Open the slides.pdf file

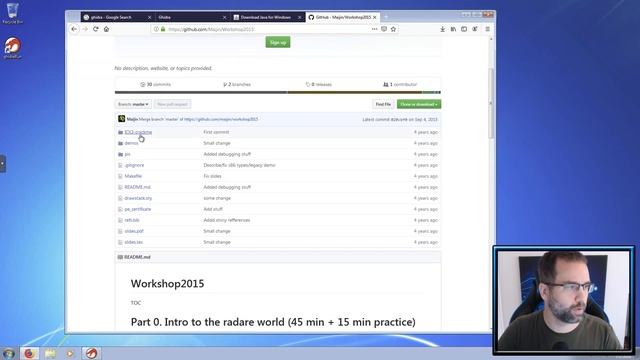click(x=134, y=231)
